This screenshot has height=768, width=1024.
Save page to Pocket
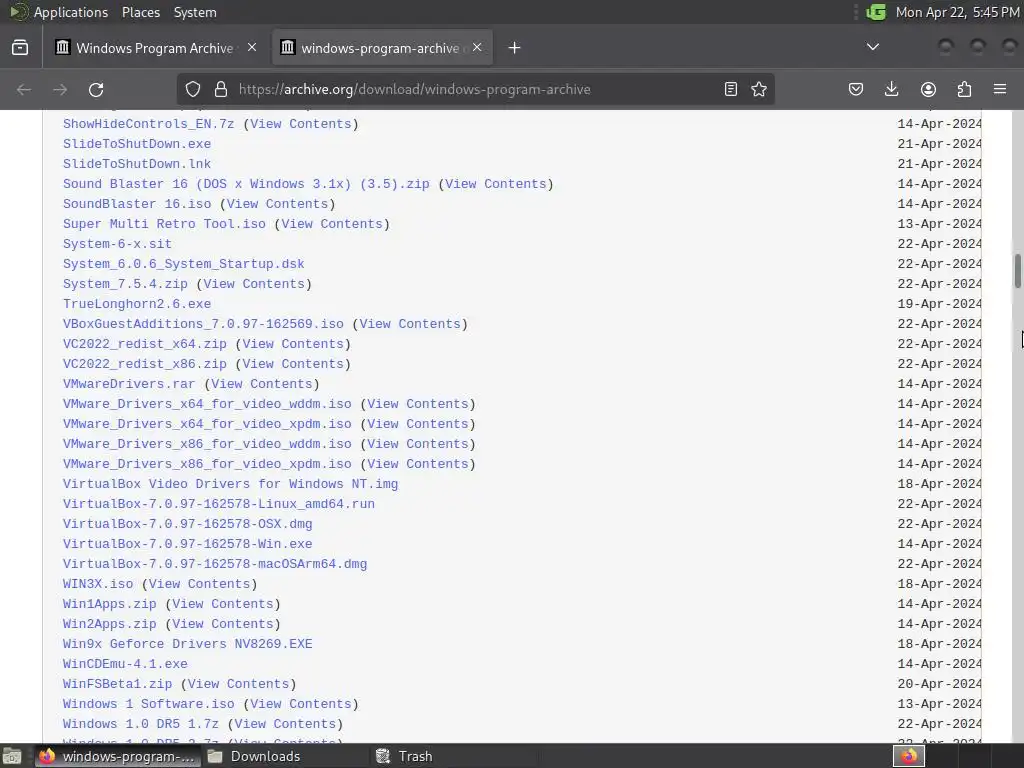pyautogui.click(x=856, y=89)
